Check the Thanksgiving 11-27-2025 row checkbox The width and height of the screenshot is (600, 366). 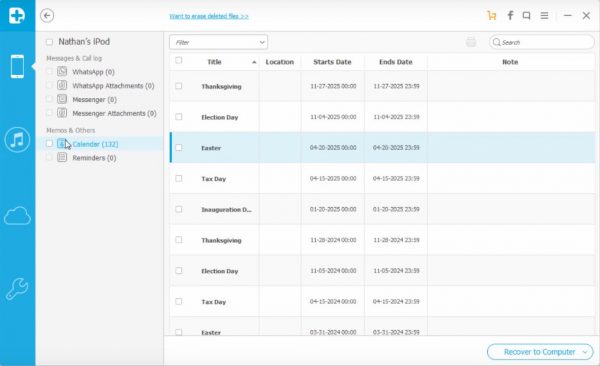[x=179, y=86]
